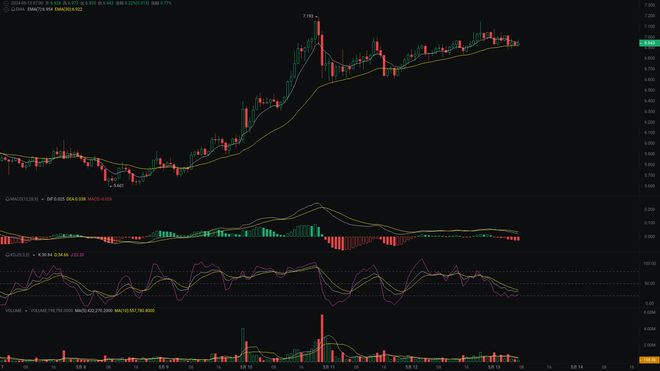
Task: Click the K 30.84 value
Action: 45,255
